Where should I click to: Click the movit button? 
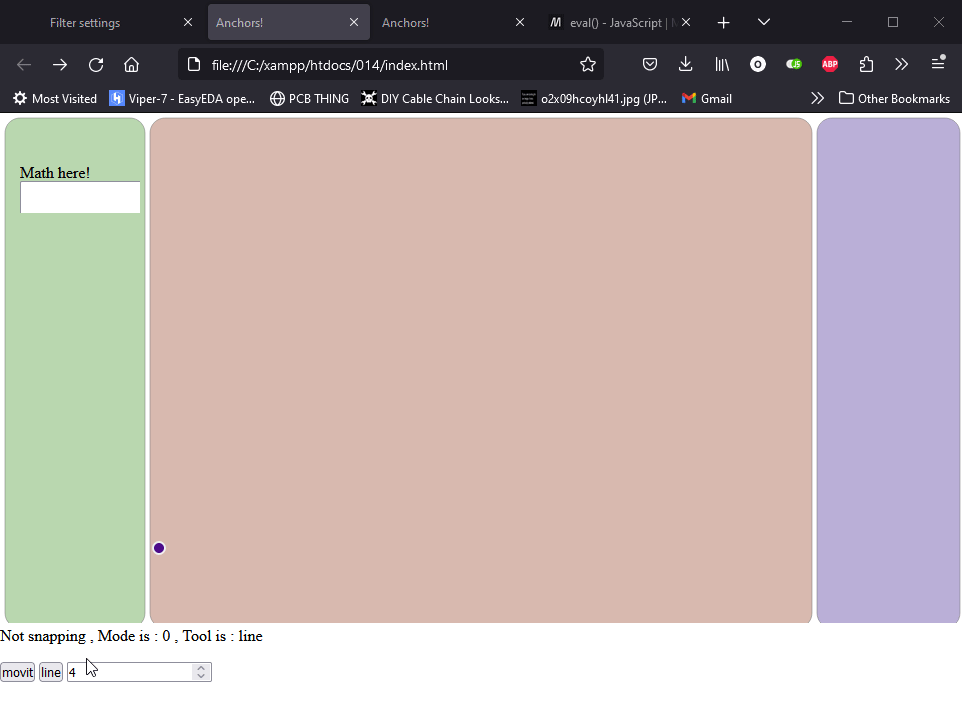pos(17,672)
